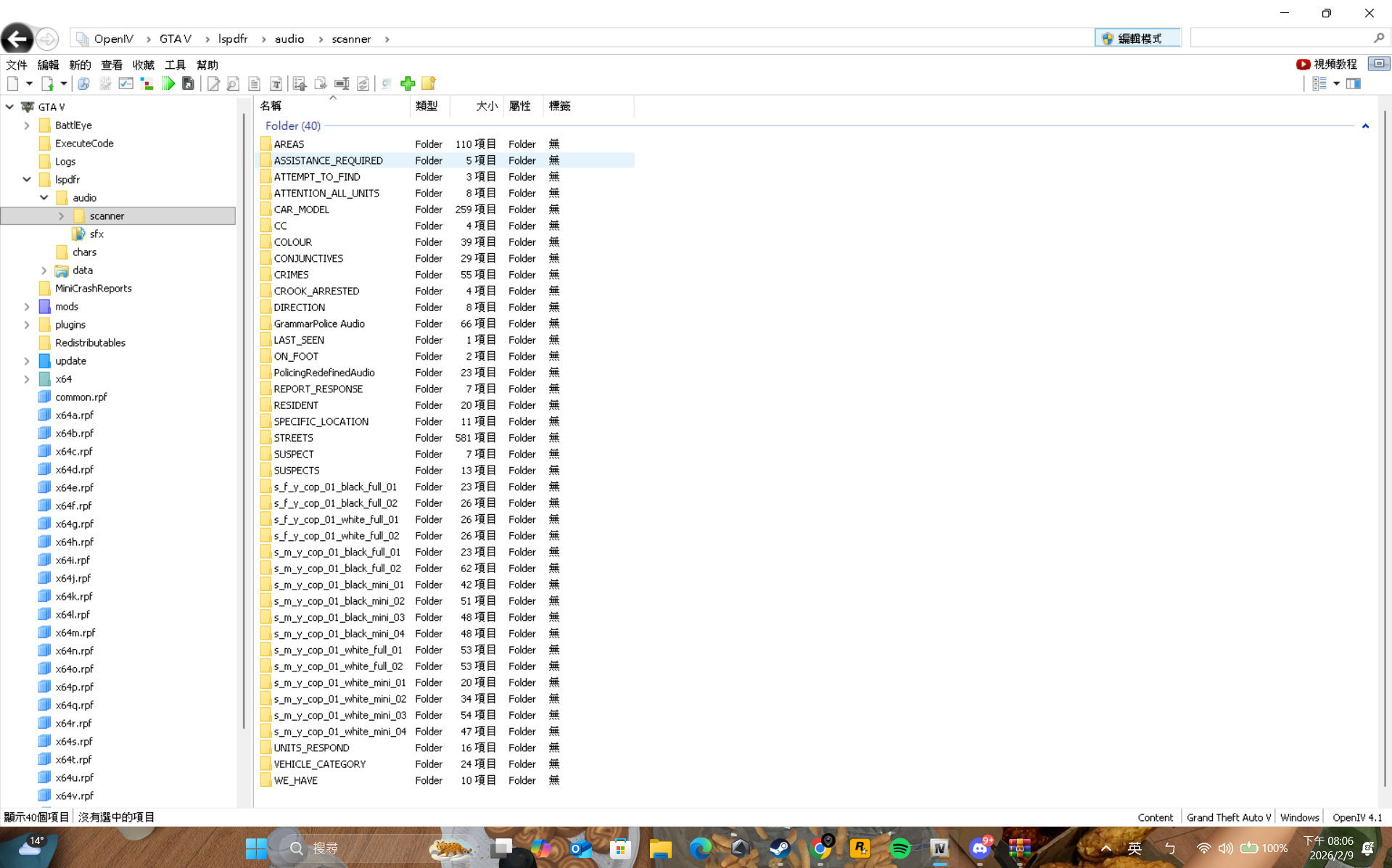The image size is (1392, 868).
Task: Select the CAR_MODEL folder row
Action: click(x=445, y=210)
